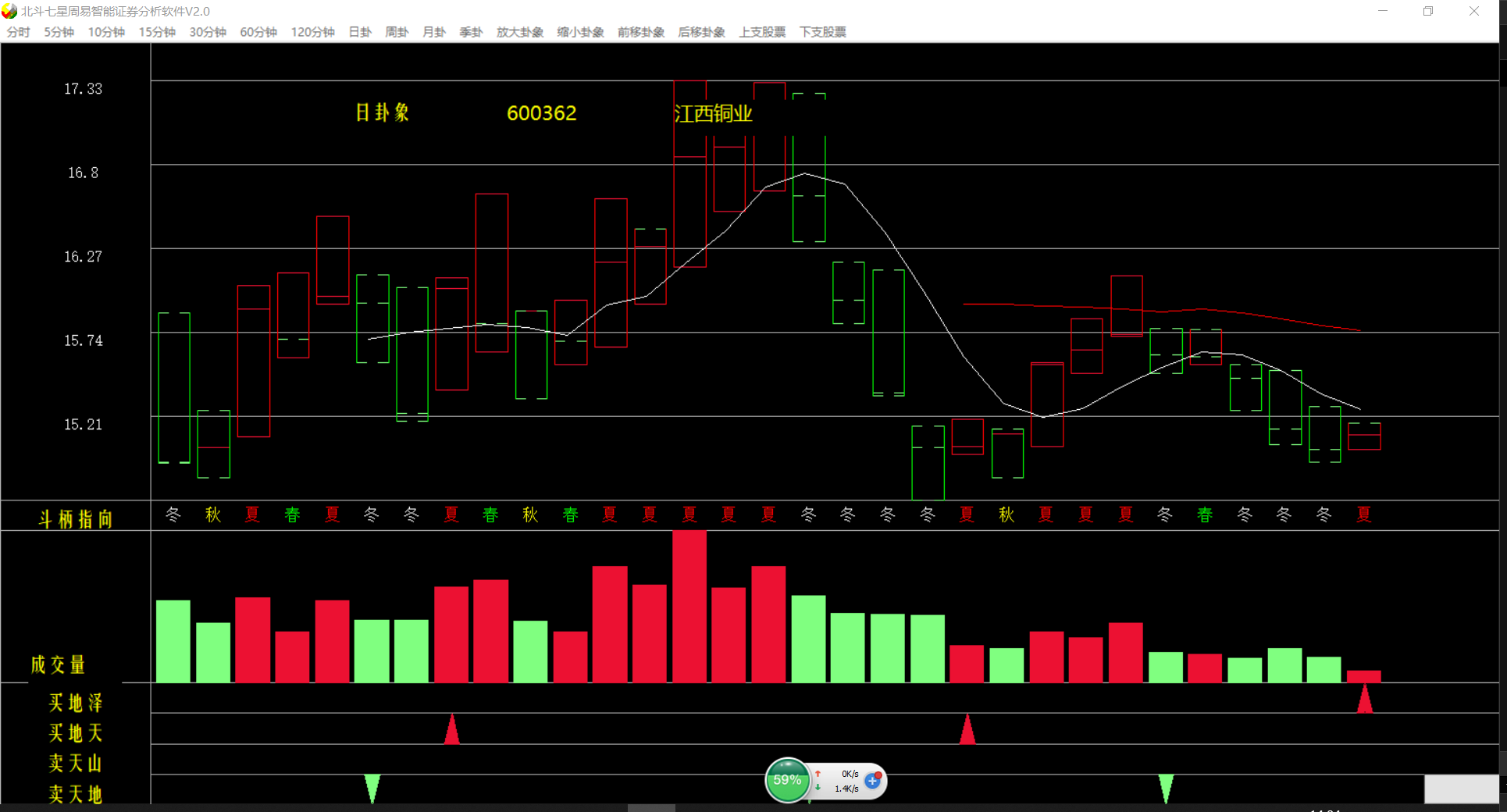The width and height of the screenshot is (1507, 812).
Task: Click the 买地泽 indicator label
Action: (x=76, y=703)
